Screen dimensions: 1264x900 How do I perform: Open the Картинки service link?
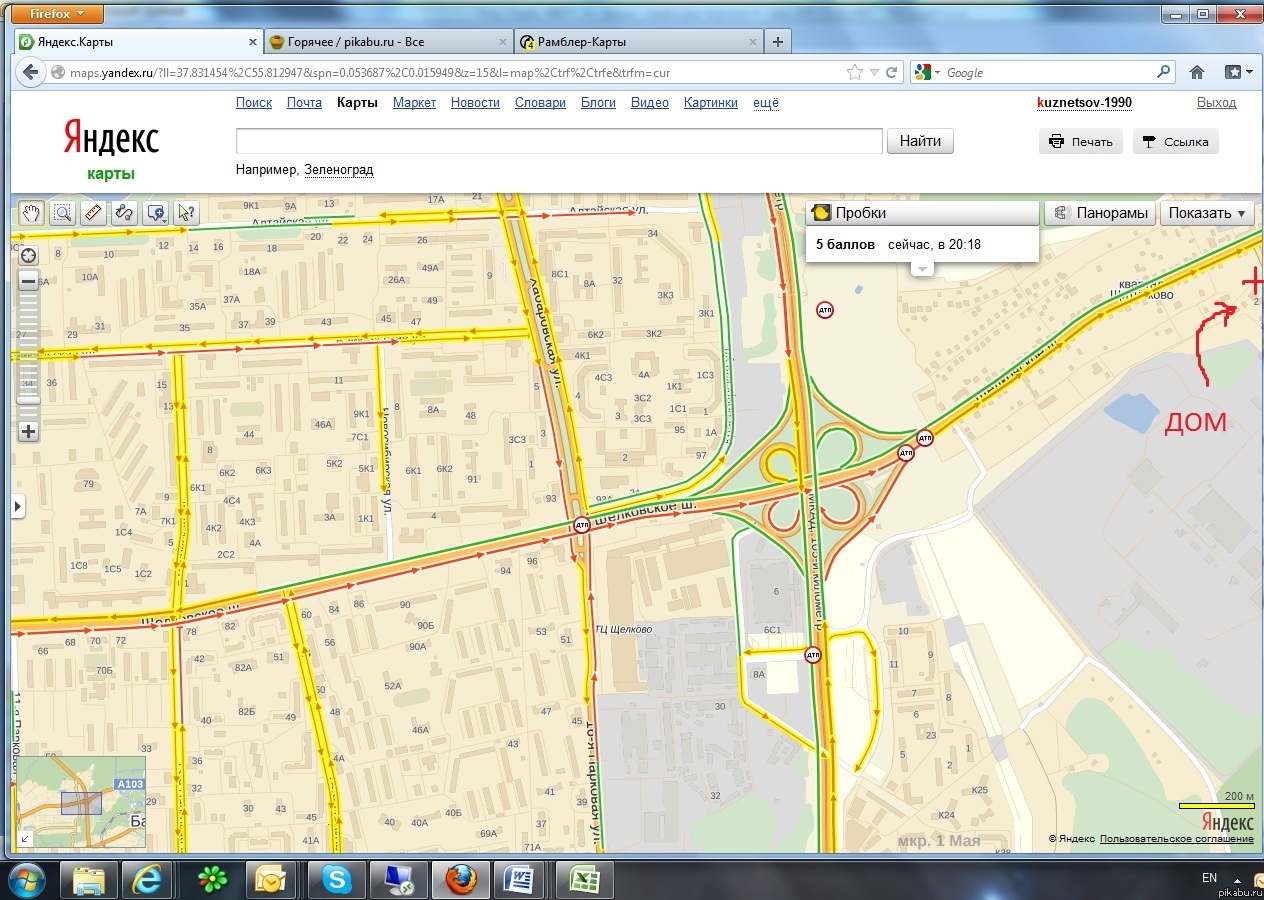point(711,103)
